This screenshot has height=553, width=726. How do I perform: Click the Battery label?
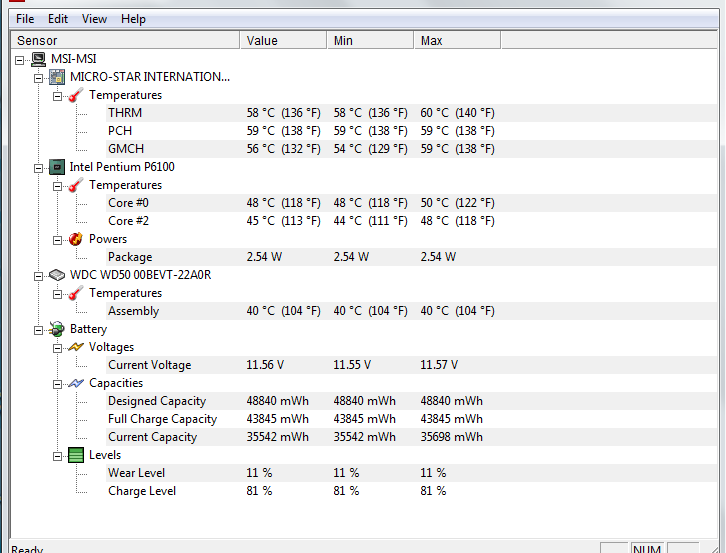coord(88,329)
